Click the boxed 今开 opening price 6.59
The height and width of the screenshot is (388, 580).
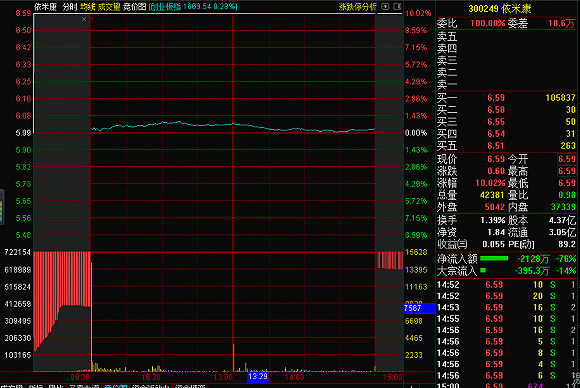click(x=567, y=159)
